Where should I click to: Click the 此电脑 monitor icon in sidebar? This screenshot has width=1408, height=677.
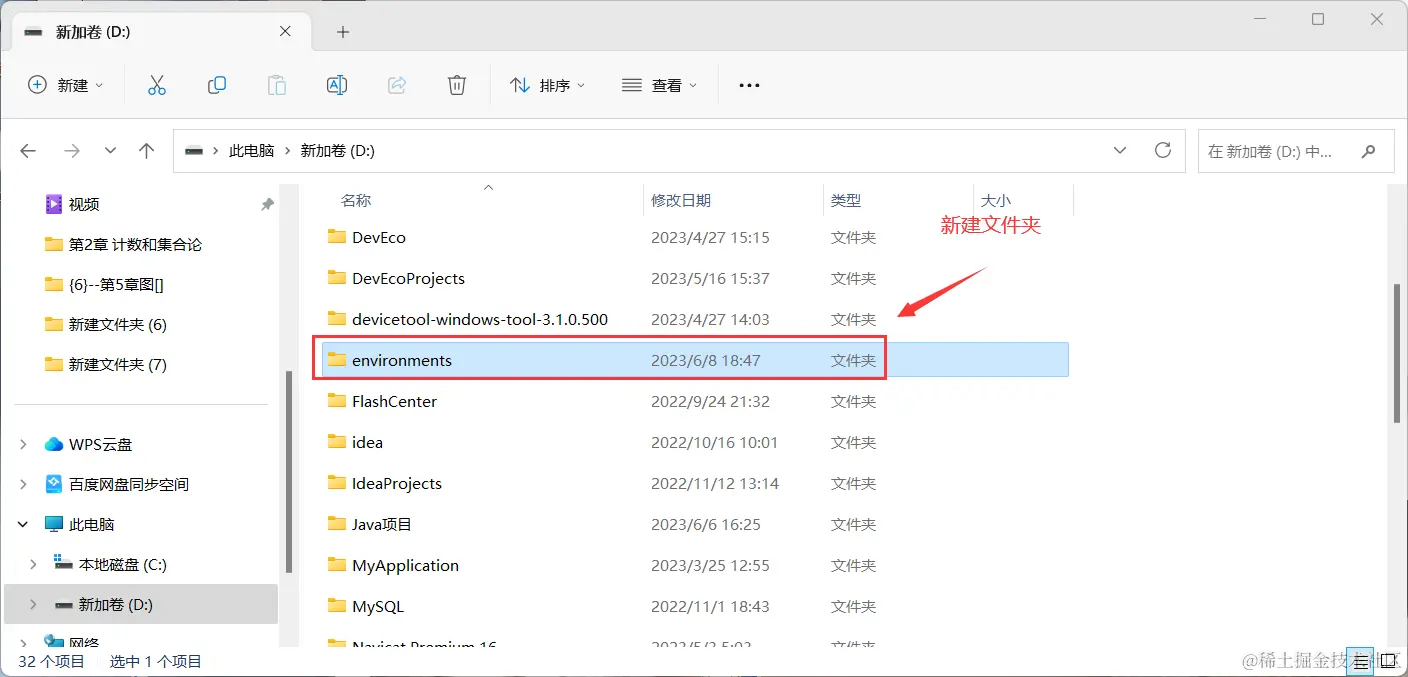(x=54, y=524)
